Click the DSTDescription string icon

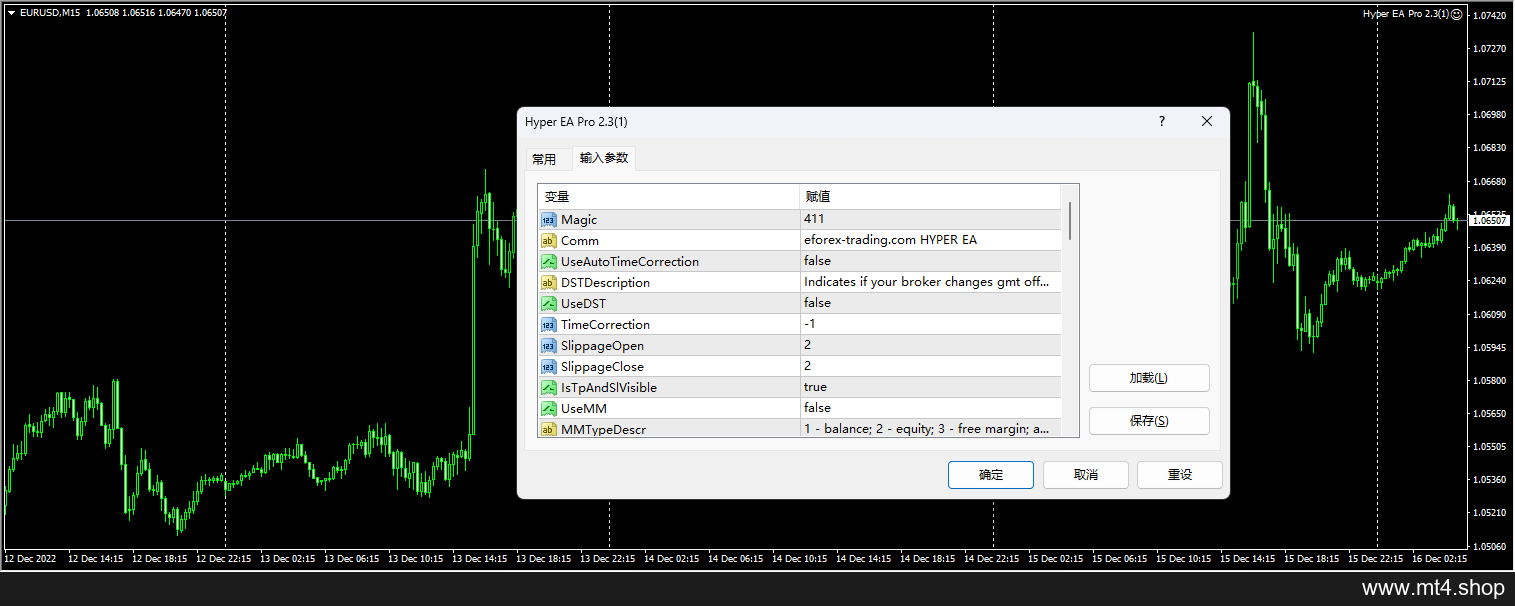click(x=548, y=282)
